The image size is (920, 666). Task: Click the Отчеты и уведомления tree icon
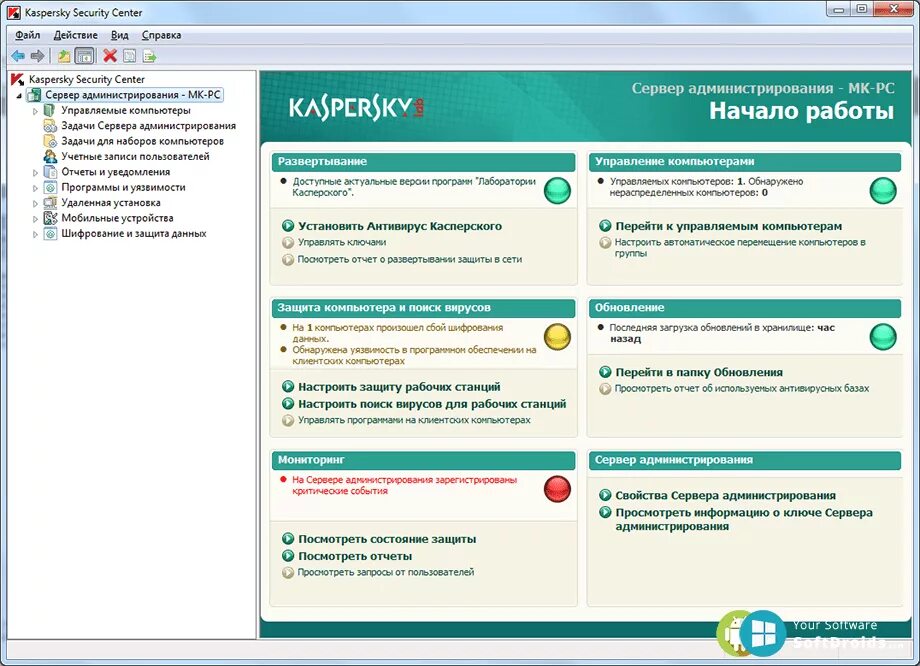(50, 172)
